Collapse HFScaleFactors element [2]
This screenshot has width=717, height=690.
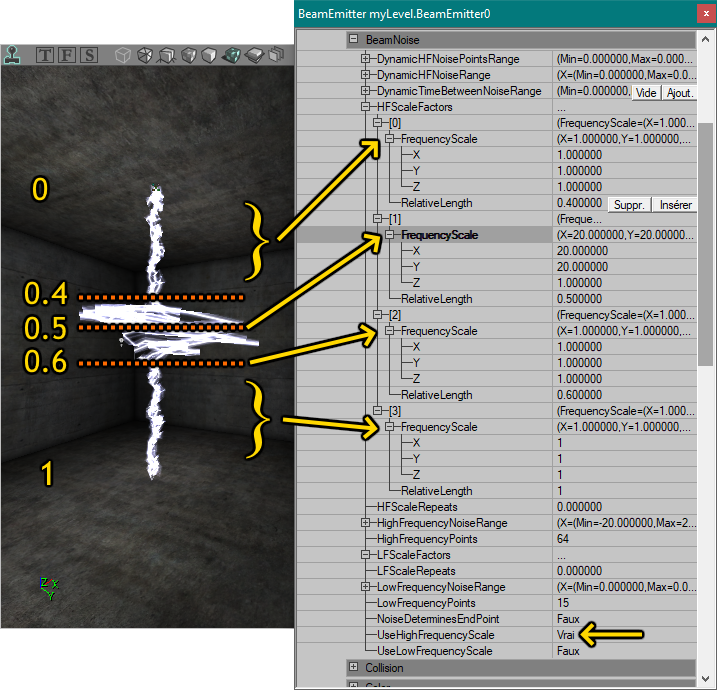pos(377,315)
